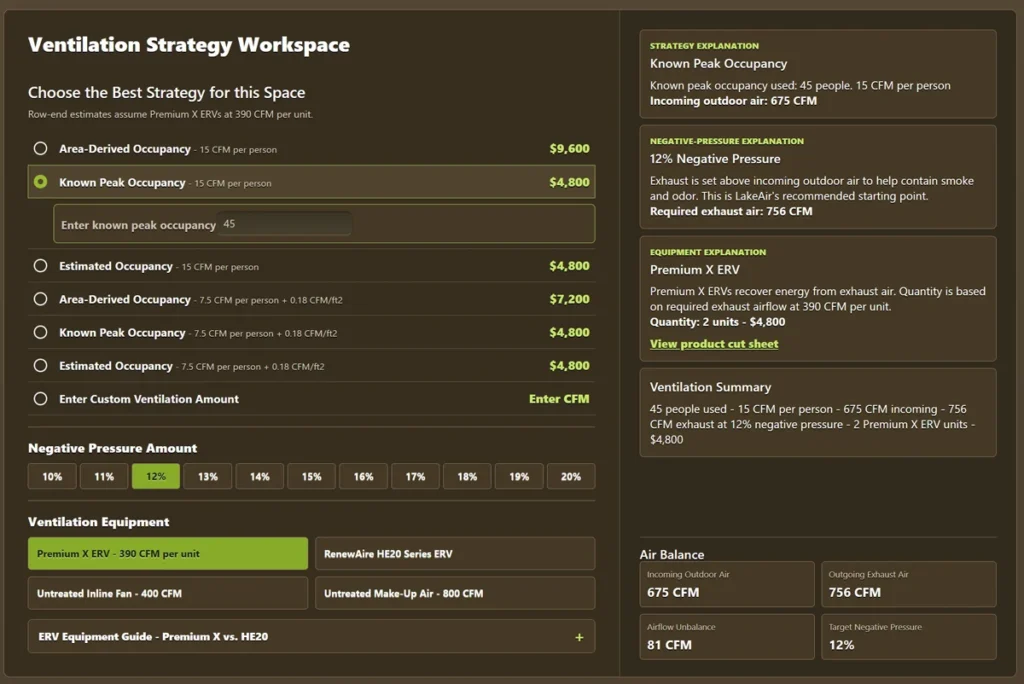
Task: Select Estimated Occupancy 7.5 CFM per person radio
Action: pyautogui.click(x=40, y=366)
